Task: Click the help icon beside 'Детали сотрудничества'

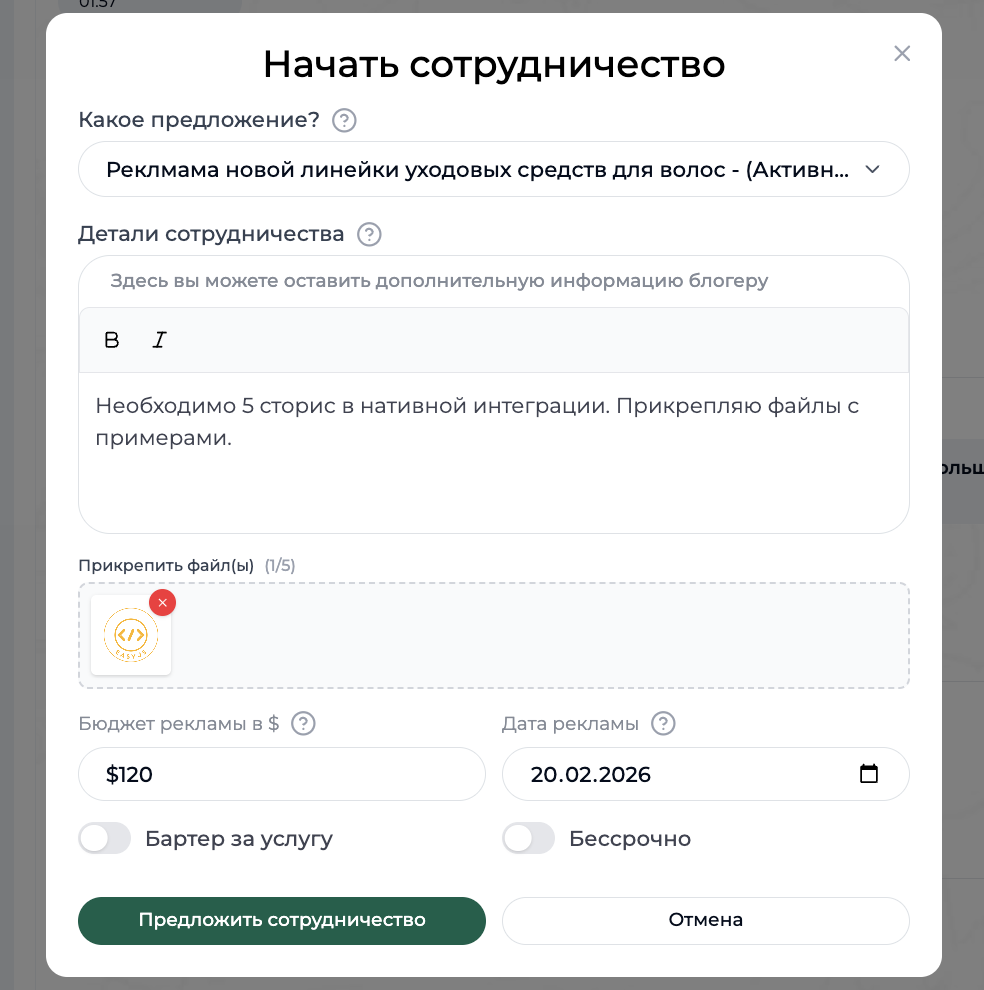Action: [368, 234]
